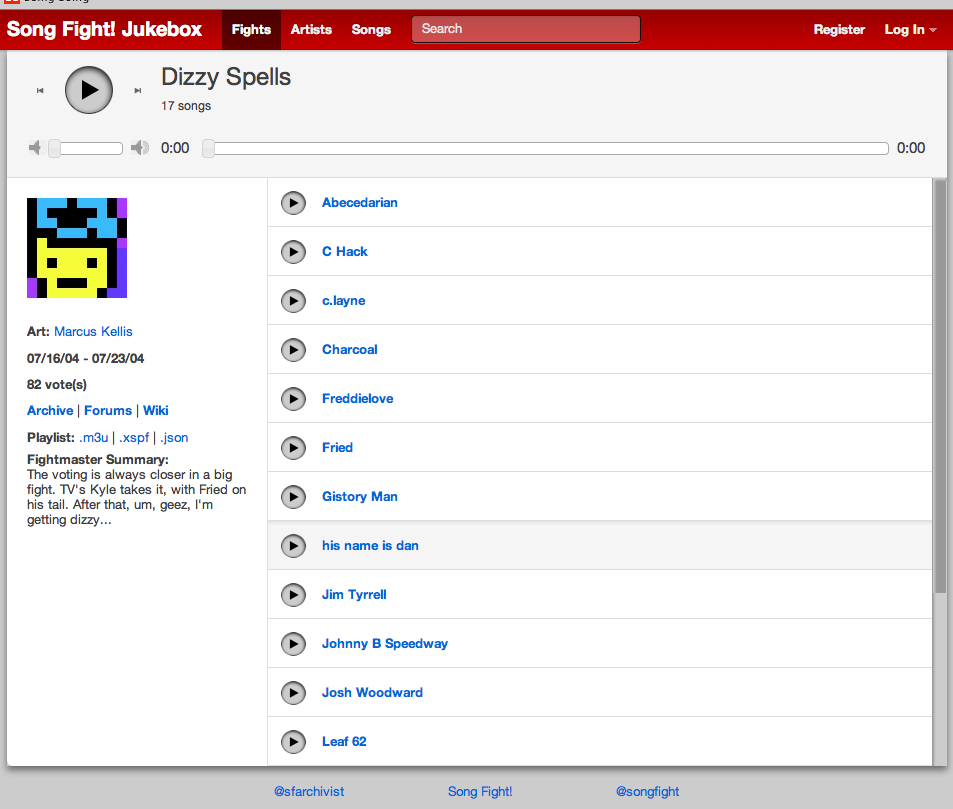This screenshot has height=809, width=953.
Task: Go to the Fights tab
Action: [251, 30]
